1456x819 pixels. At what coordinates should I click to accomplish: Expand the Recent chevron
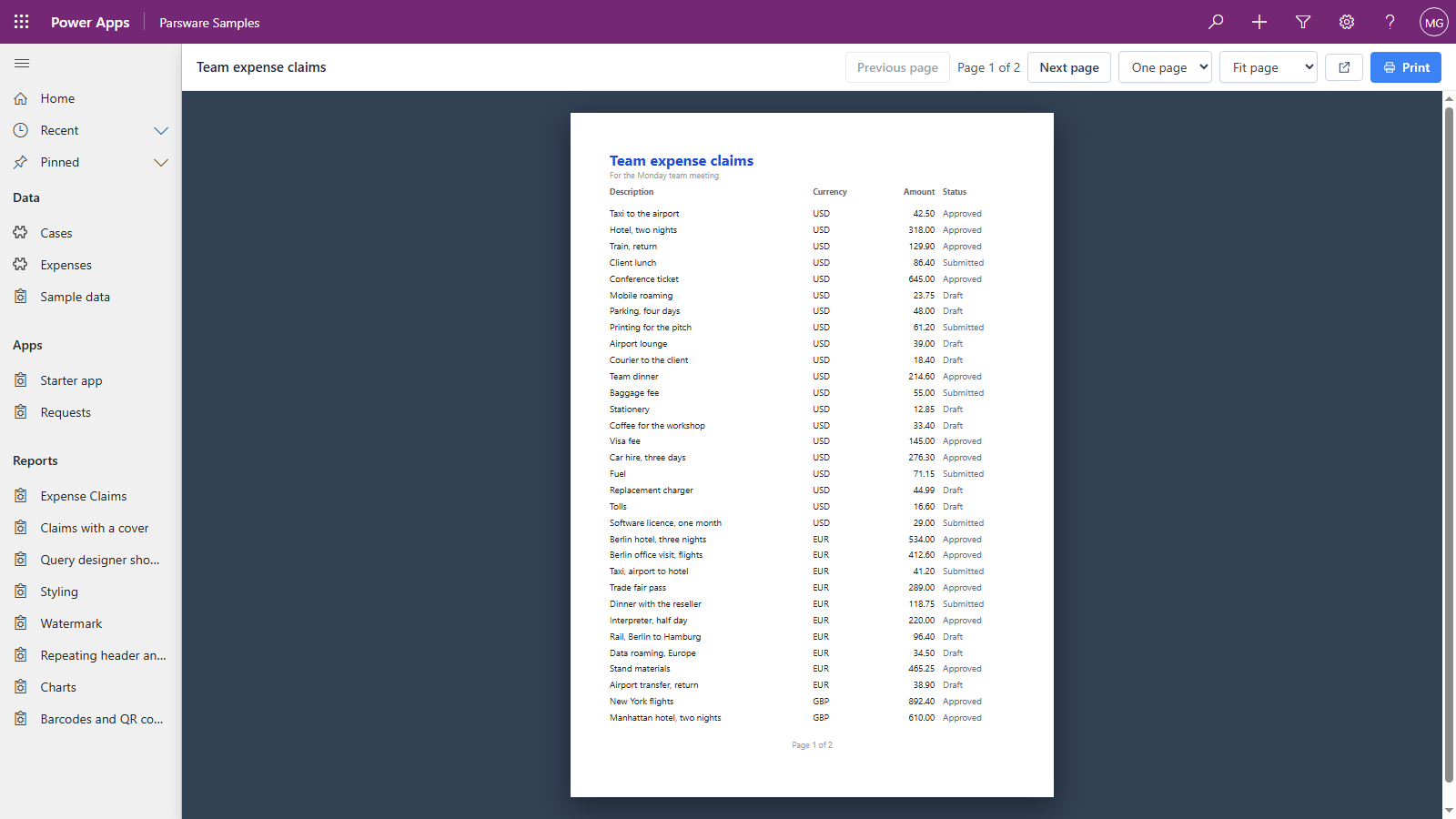pos(161,130)
